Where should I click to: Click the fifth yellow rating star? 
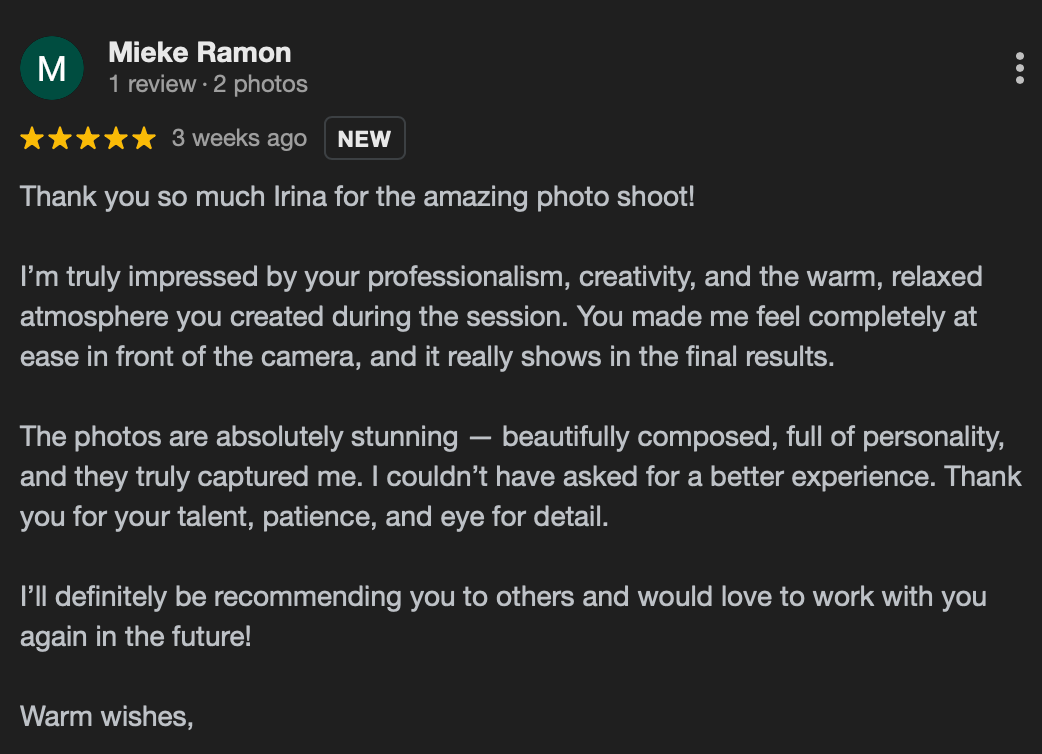[x=144, y=138]
